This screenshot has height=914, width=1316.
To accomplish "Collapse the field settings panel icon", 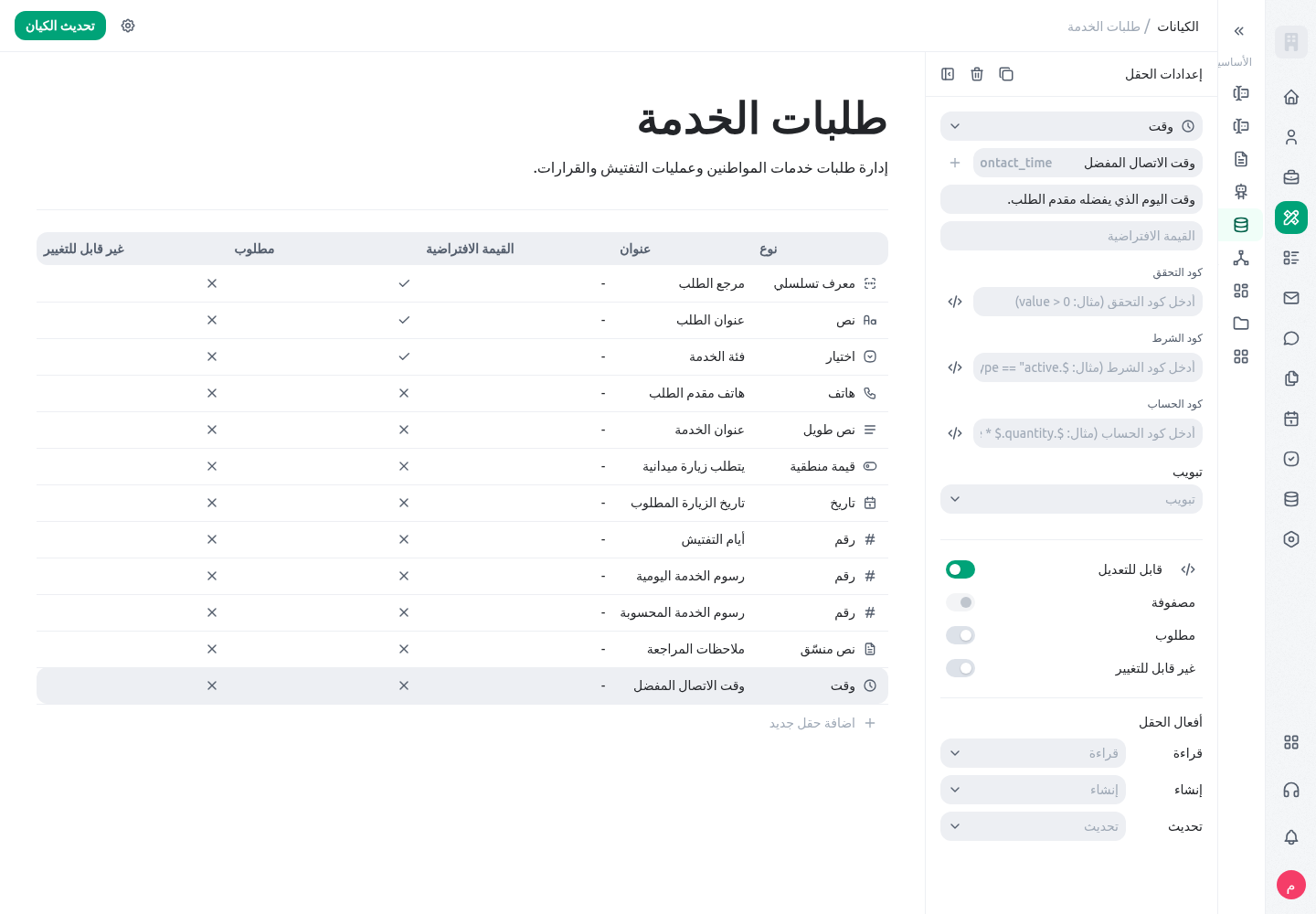I will [x=948, y=74].
